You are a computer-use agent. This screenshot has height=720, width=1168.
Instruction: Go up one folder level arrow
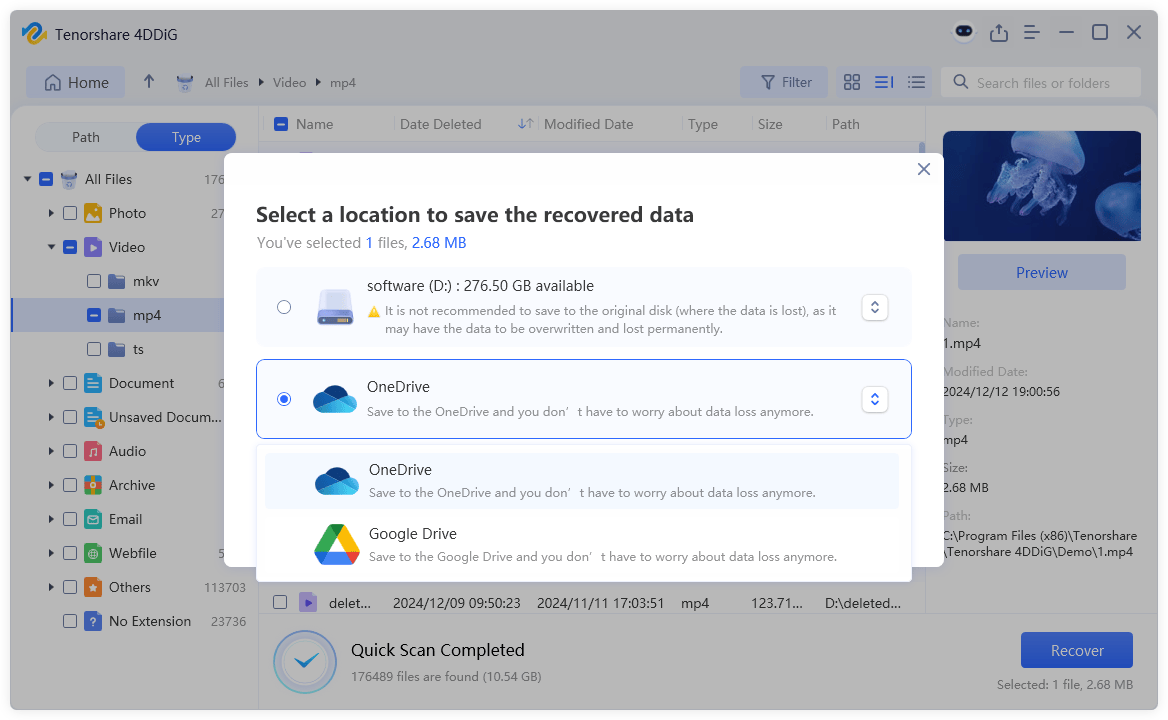pos(149,82)
